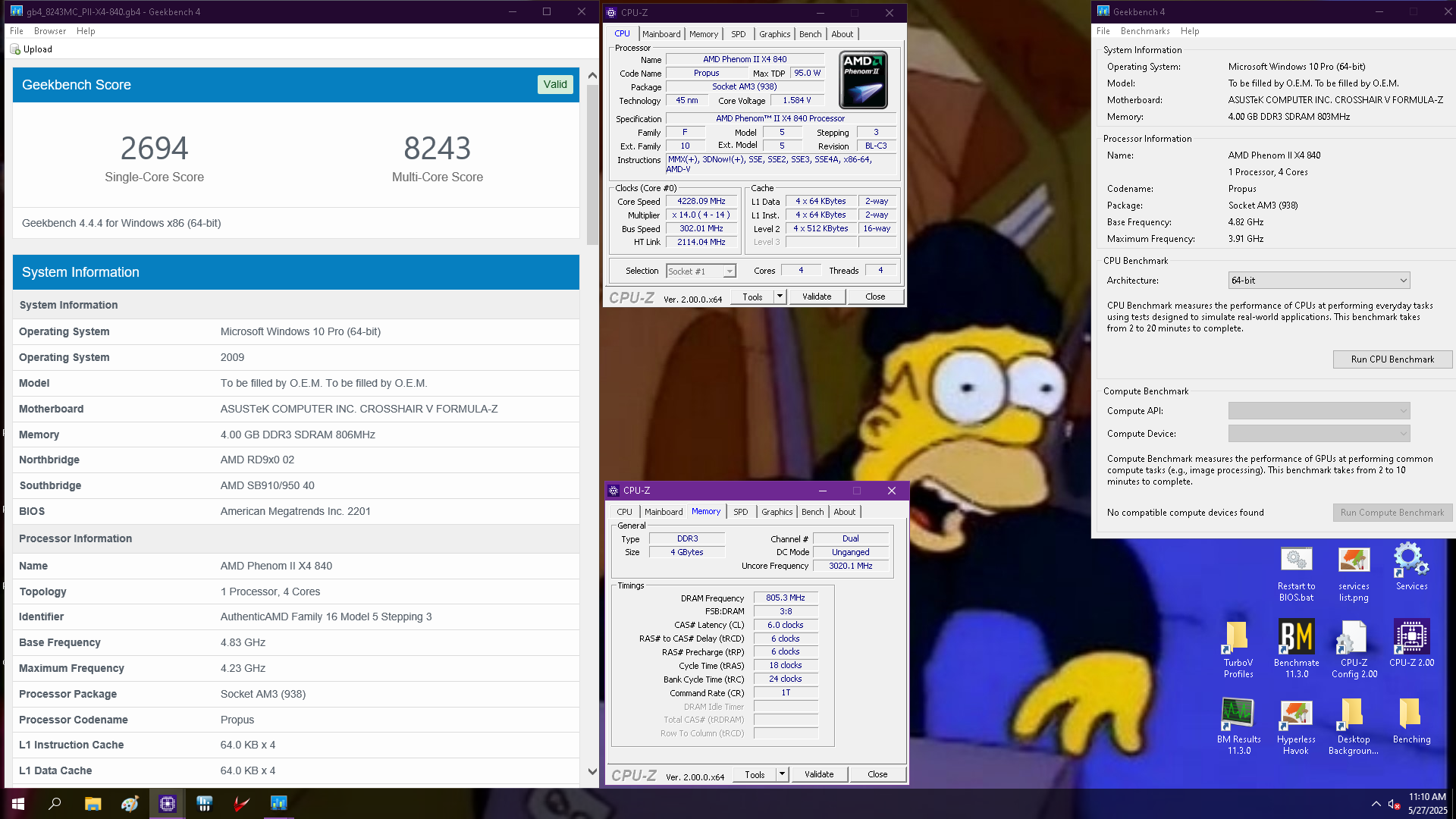Open the Benchmarks menu in Geekbench 4
Image resolution: width=1456 pixels, height=819 pixels.
(1145, 31)
